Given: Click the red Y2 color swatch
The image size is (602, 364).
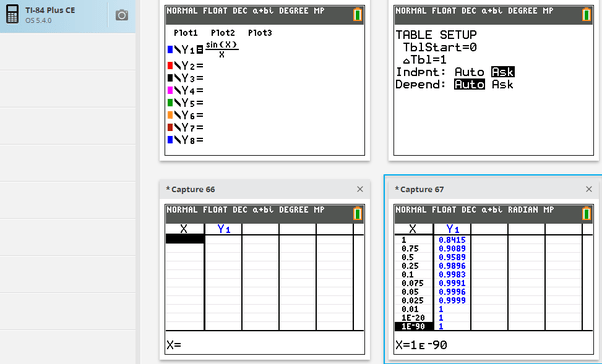Looking at the screenshot, I should (170, 66).
